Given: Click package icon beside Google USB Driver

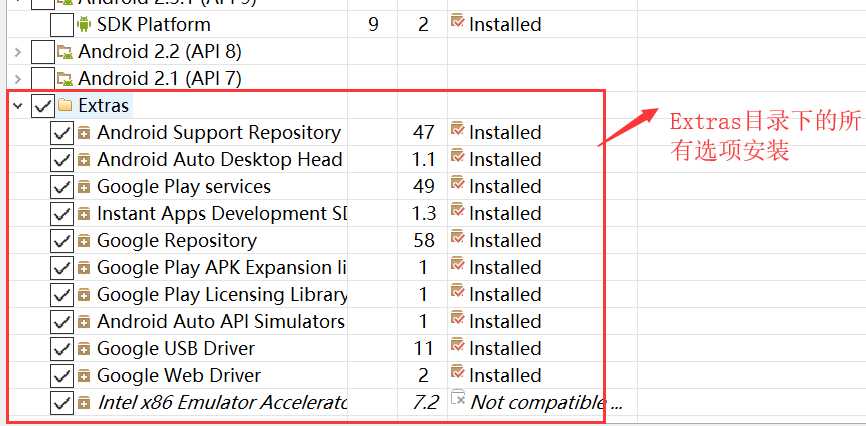Looking at the screenshot, I should pyautogui.click(x=84, y=349).
